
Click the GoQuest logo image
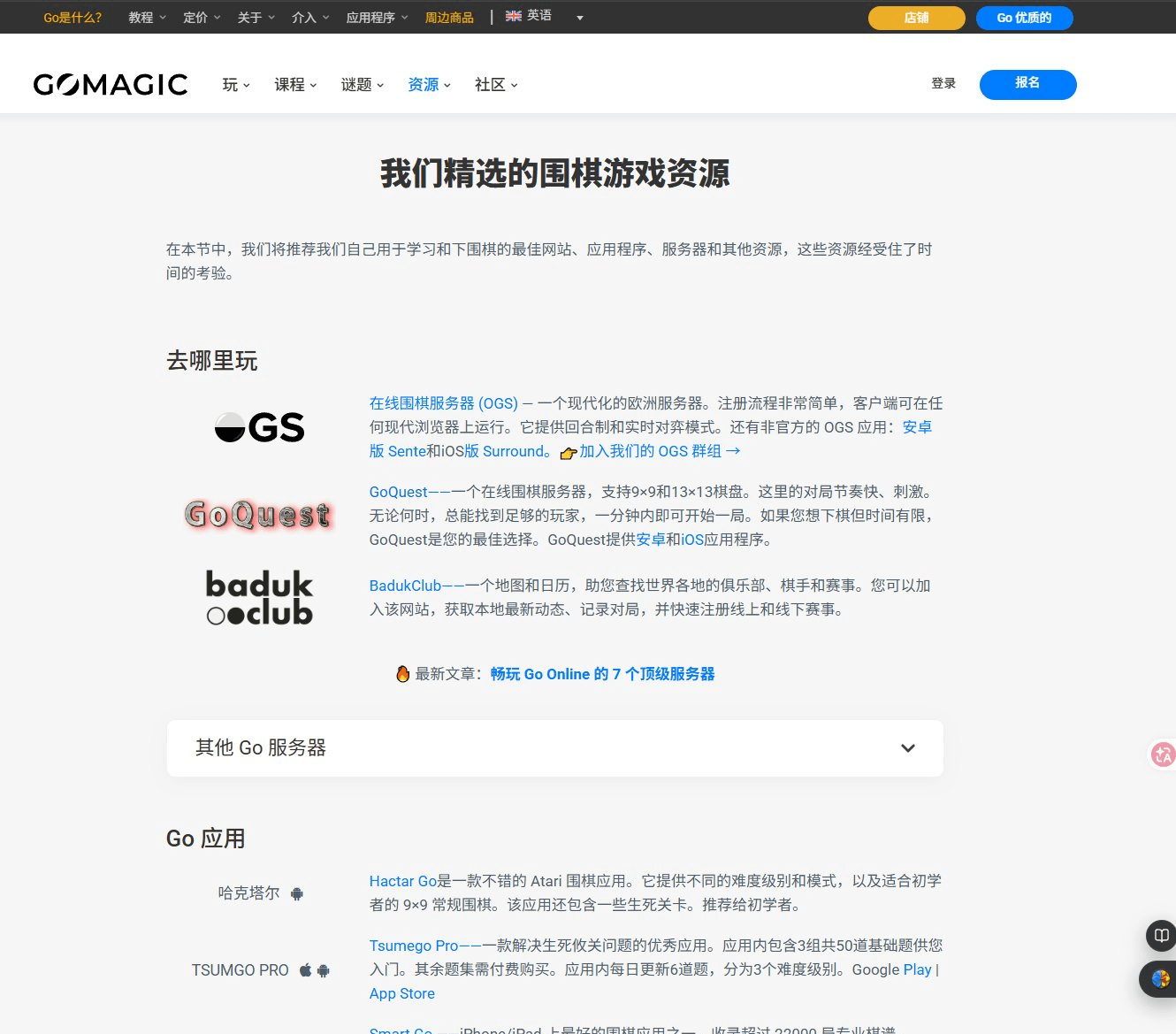(x=259, y=515)
